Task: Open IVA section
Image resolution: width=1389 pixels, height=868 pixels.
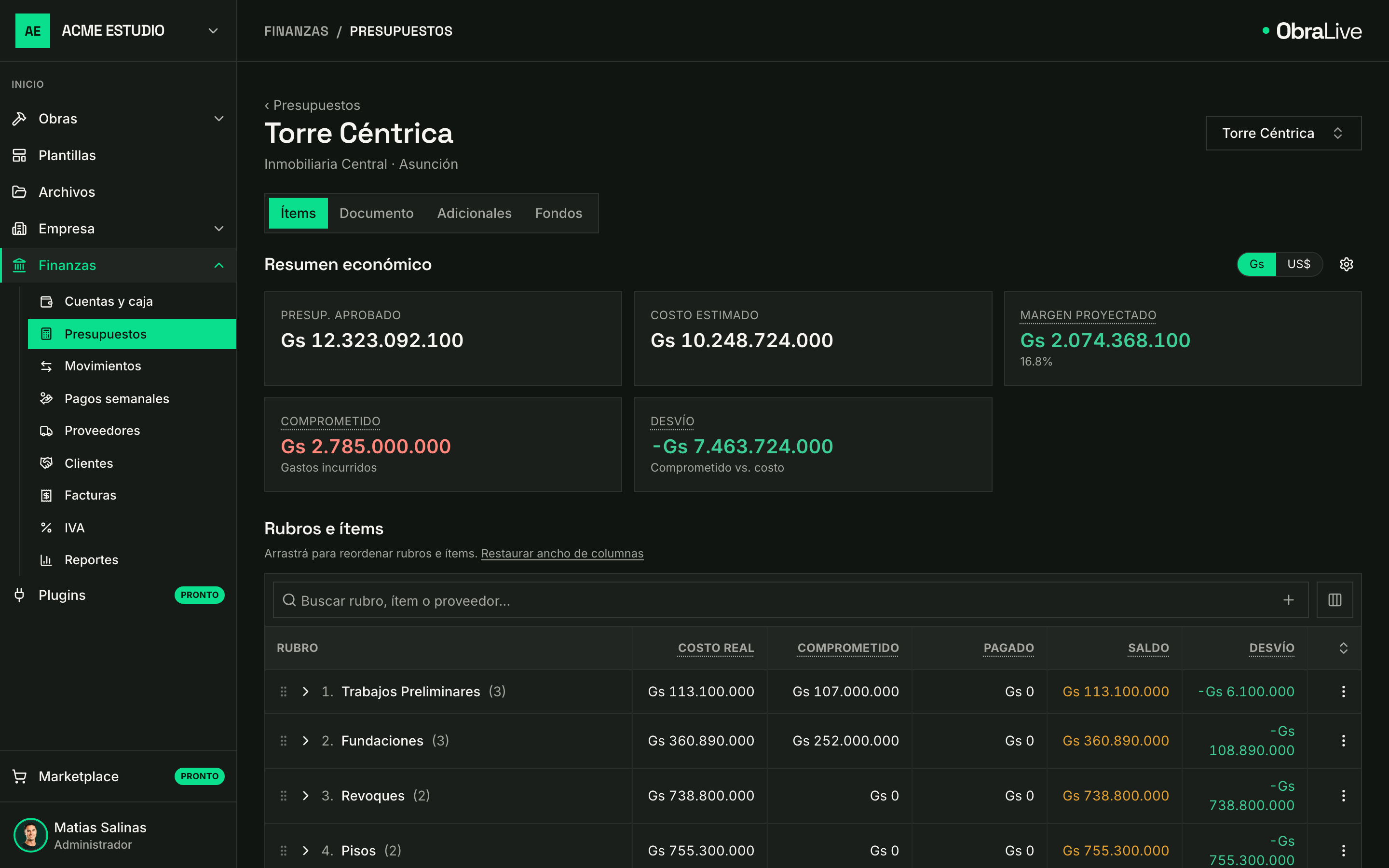Action: tap(132, 528)
